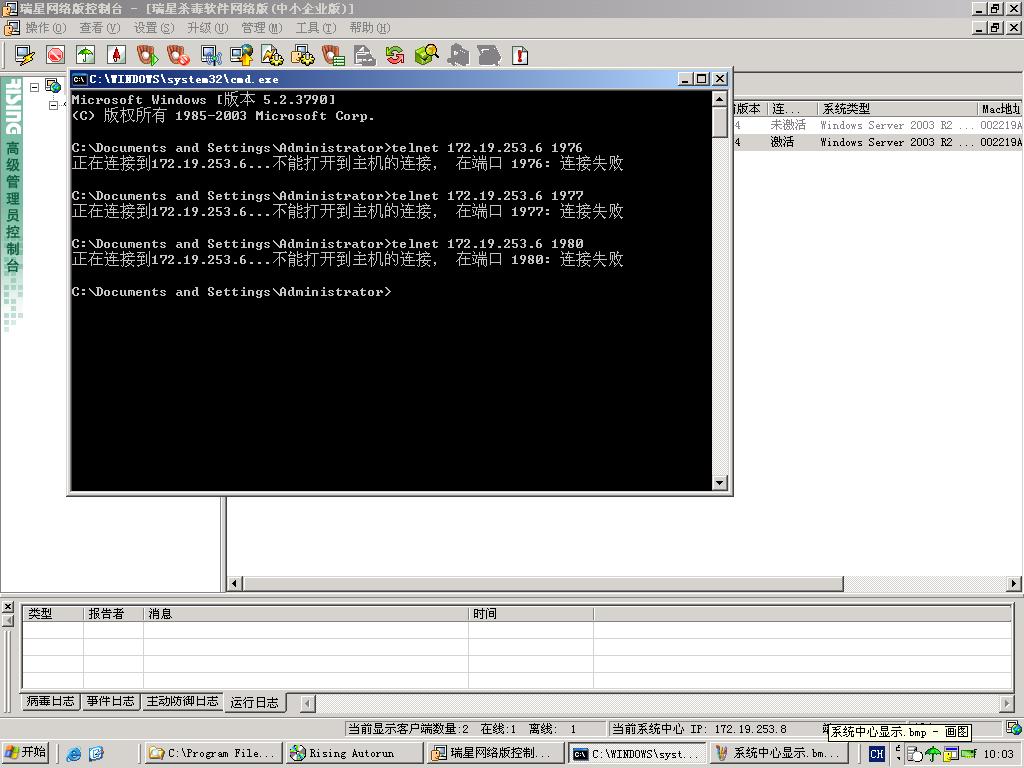The image size is (1024, 768).
Task: Open the 工具(T) menu
Action: point(316,27)
